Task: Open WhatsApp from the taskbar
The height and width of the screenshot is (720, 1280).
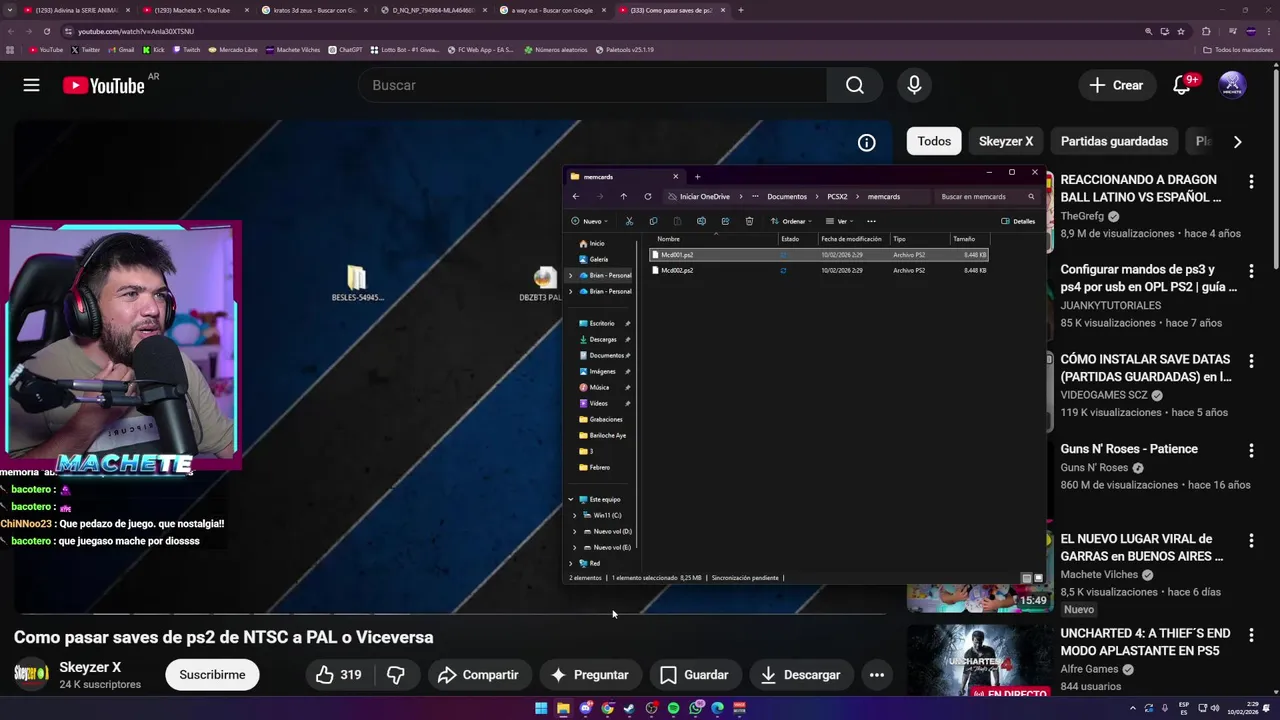Action: [x=695, y=708]
